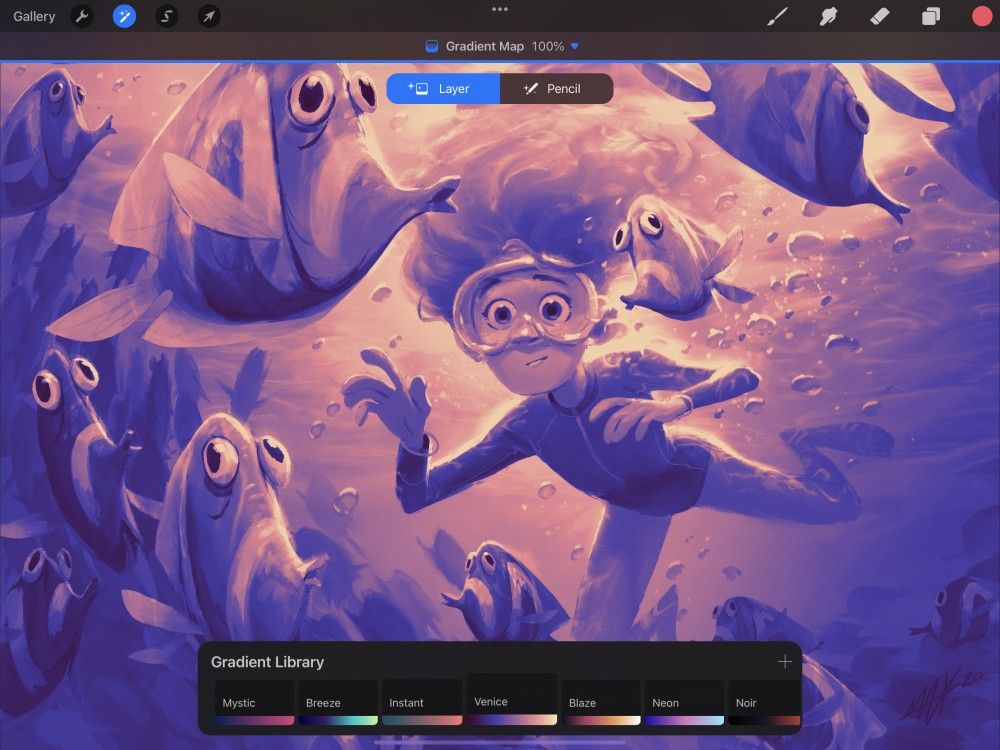
Task: Return to the Gallery
Action: click(35, 16)
